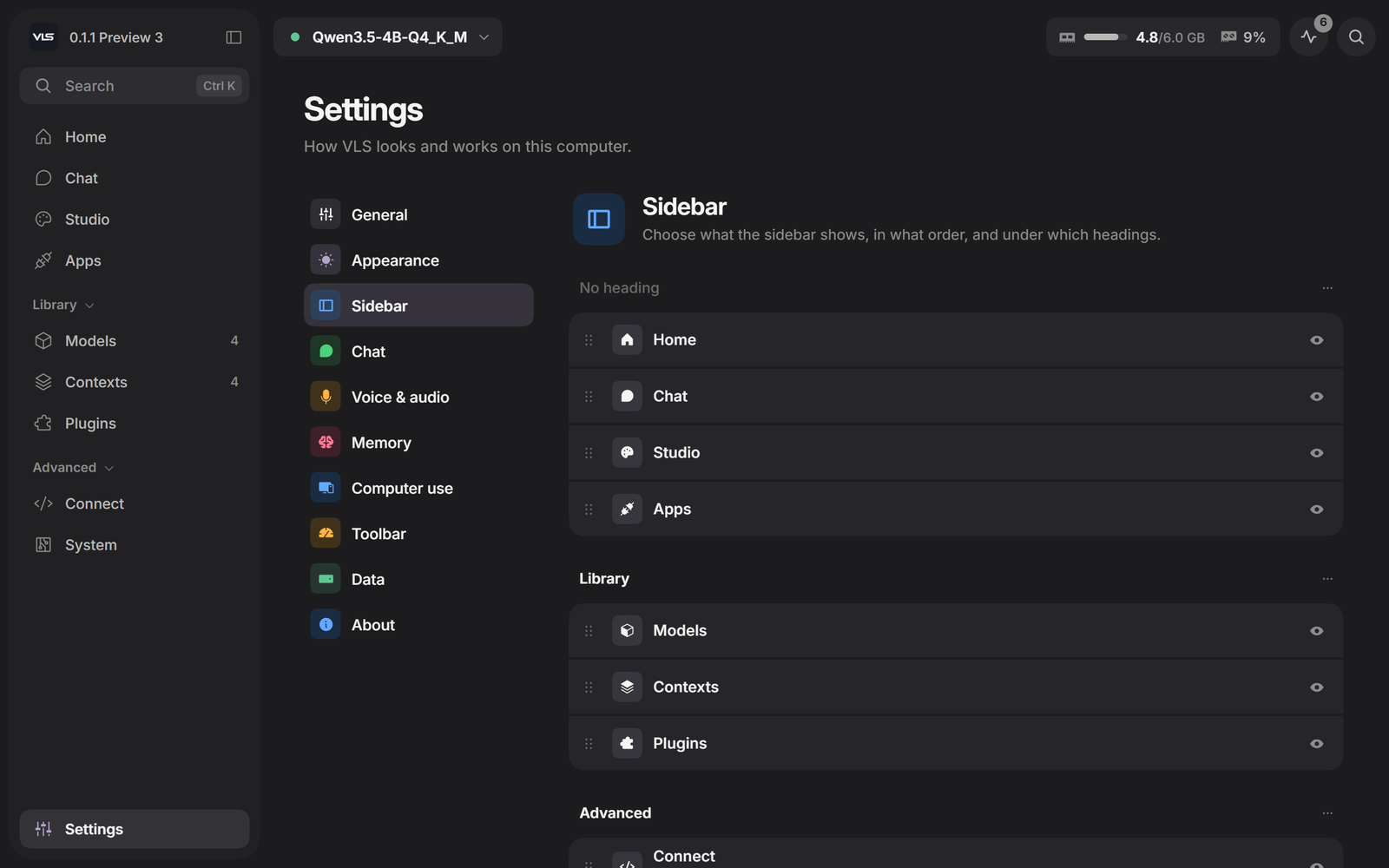Toggle visibility eye for the Home row
1389x868 pixels.
[x=1316, y=340]
